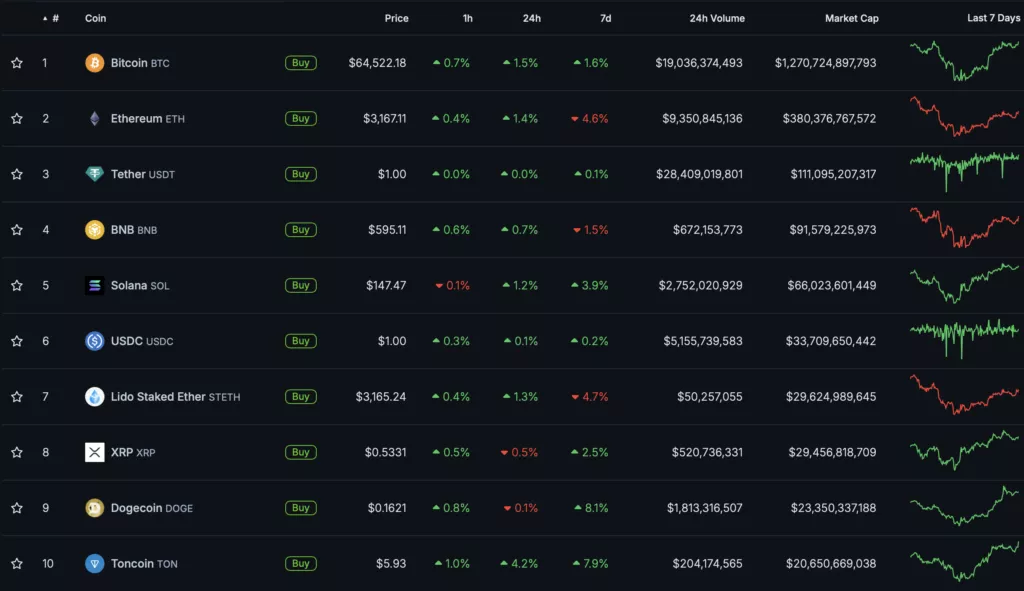
Task: Click the Buy button for XRP
Action: pyautogui.click(x=300, y=452)
